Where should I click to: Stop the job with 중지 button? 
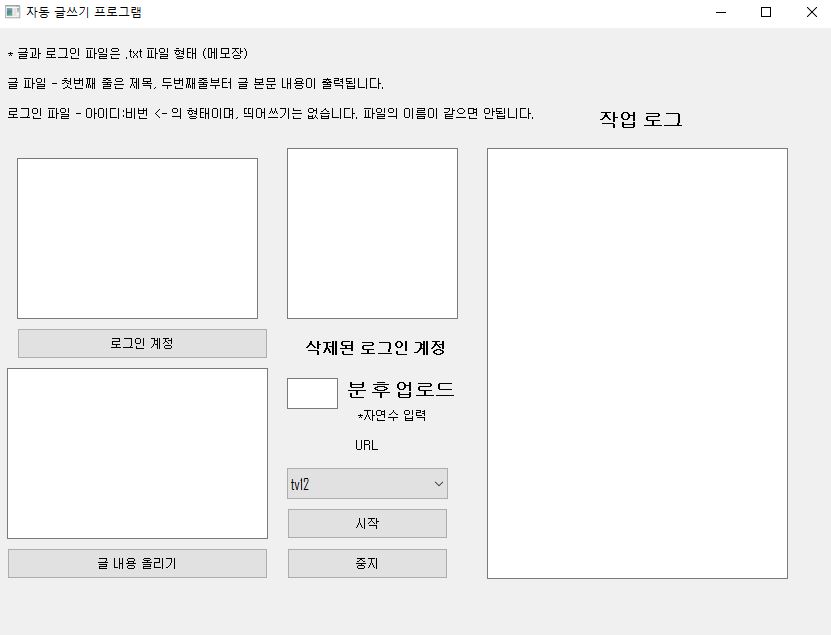click(x=367, y=563)
